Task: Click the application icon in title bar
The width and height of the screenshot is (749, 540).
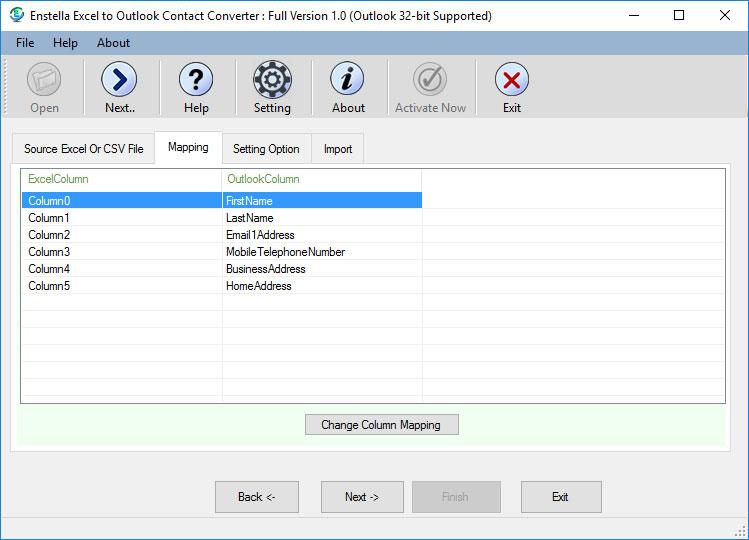Action: pyautogui.click(x=16, y=16)
